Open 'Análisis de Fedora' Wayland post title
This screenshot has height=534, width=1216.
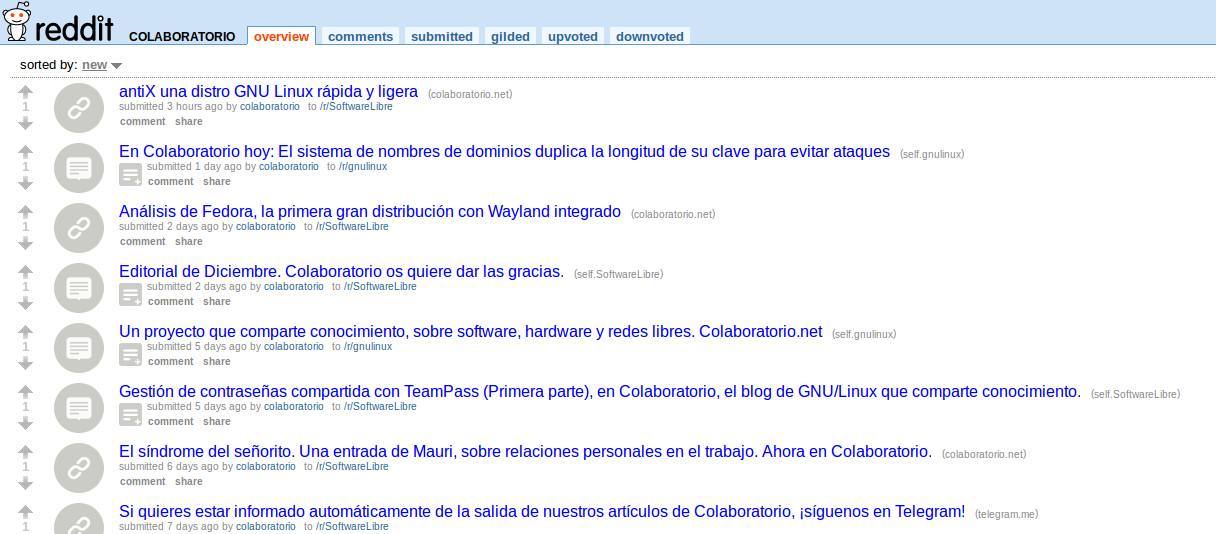tap(370, 212)
